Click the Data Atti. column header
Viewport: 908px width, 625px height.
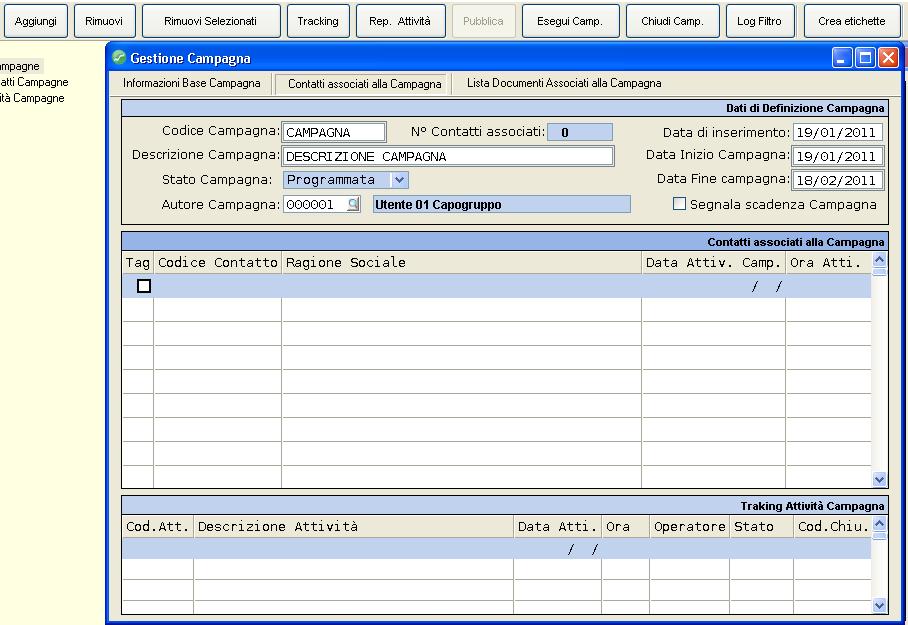(x=558, y=527)
